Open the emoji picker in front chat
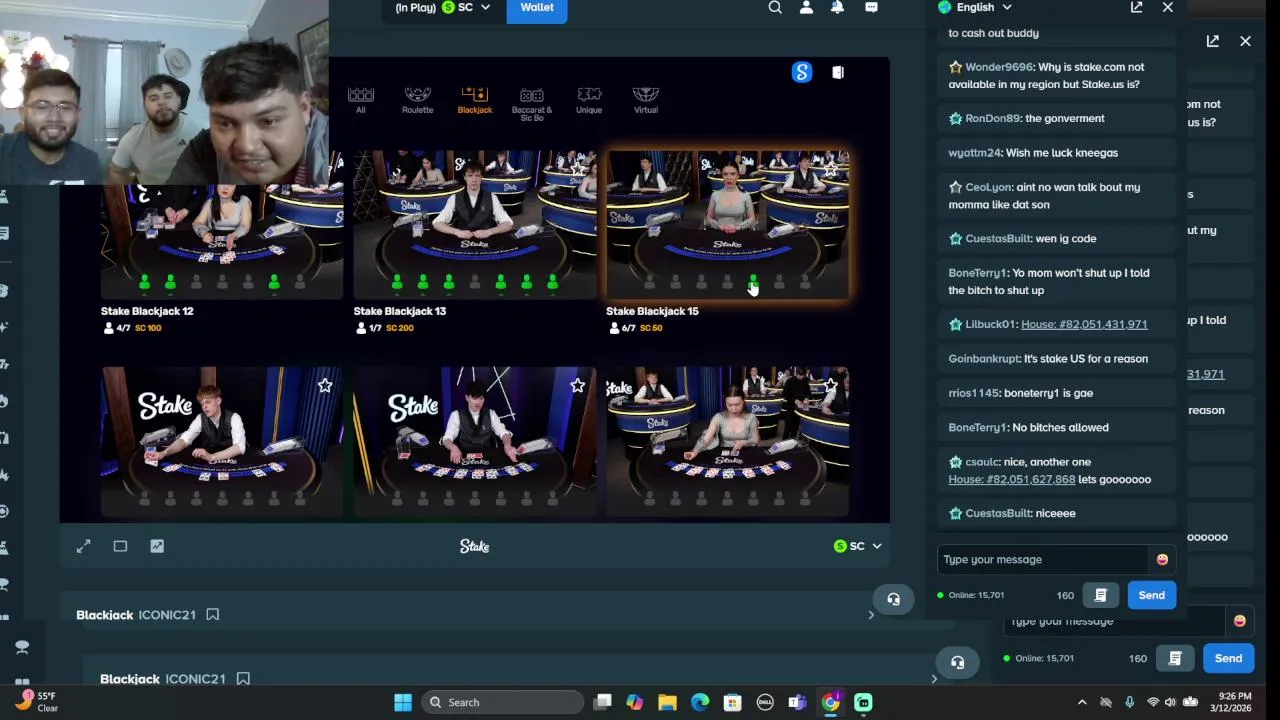Image resolution: width=1280 pixels, height=720 pixels. (x=1162, y=559)
